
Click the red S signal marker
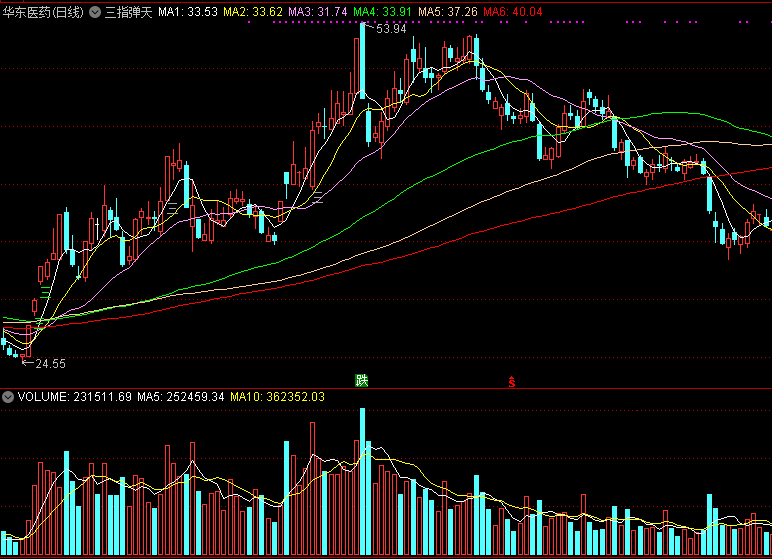[512, 382]
